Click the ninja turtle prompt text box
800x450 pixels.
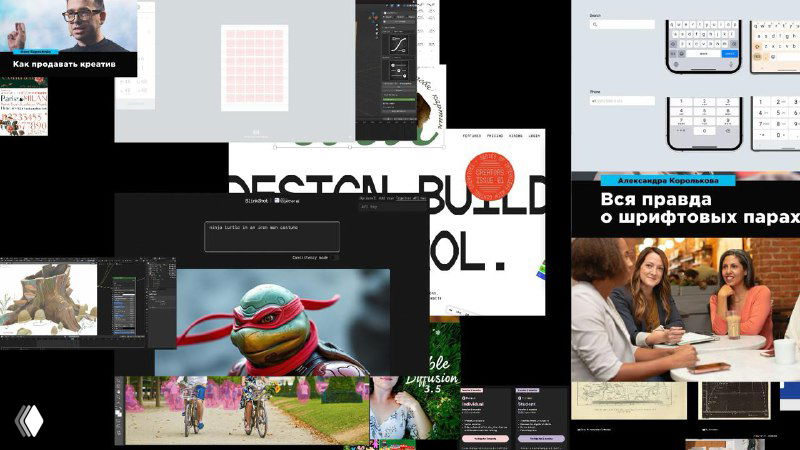(272, 236)
